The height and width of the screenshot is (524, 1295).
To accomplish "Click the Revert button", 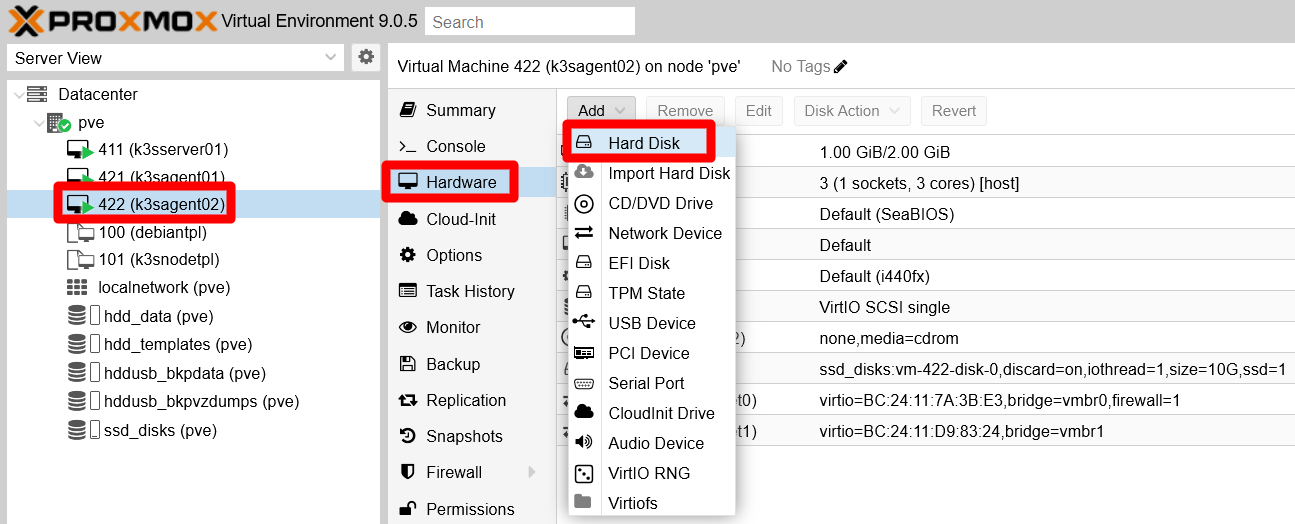I will click(954, 111).
